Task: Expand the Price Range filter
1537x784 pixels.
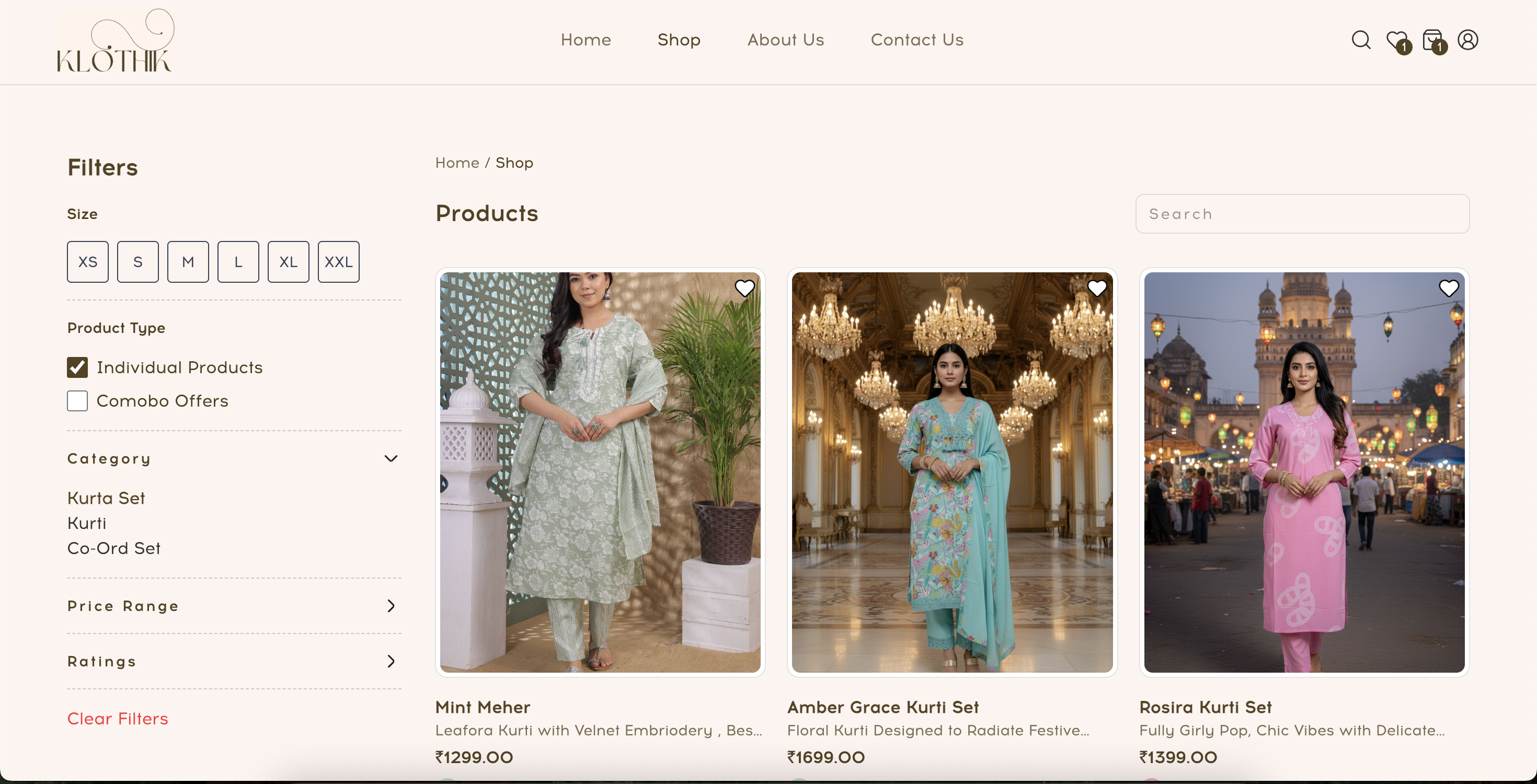Action: pos(390,606)
